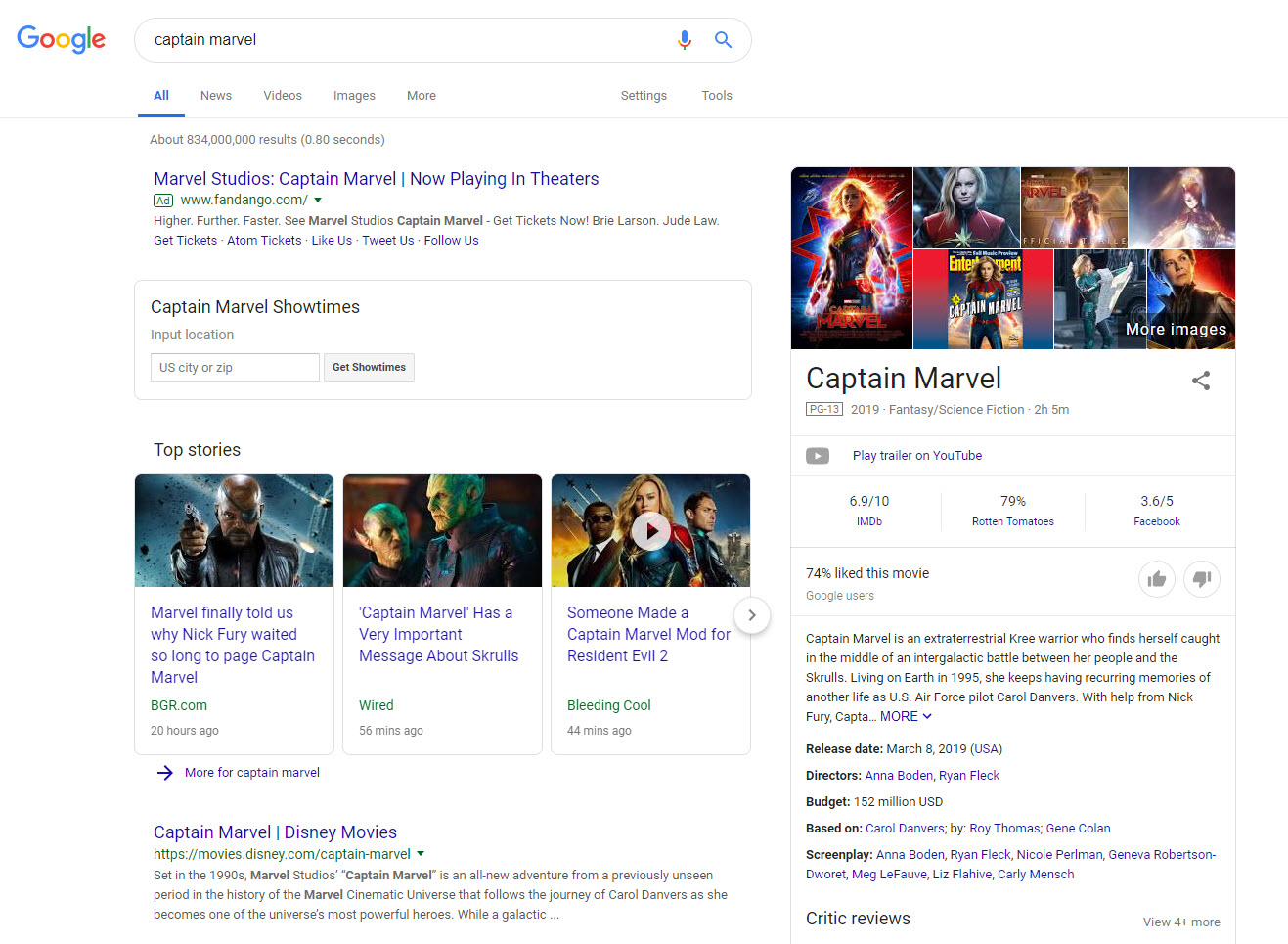Click the US city or zip field

click(235, 368)
